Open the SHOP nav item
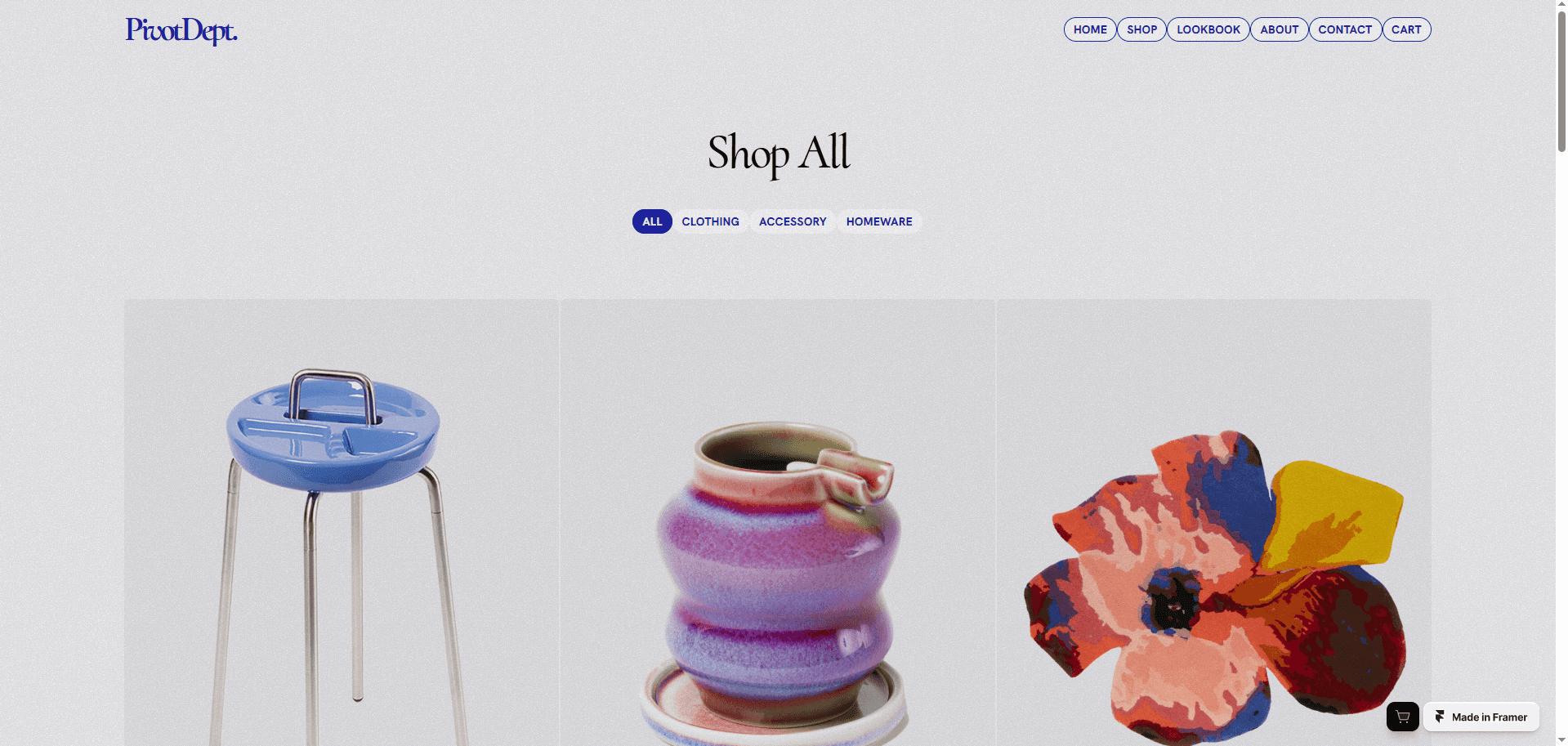 pos(1141,29)
